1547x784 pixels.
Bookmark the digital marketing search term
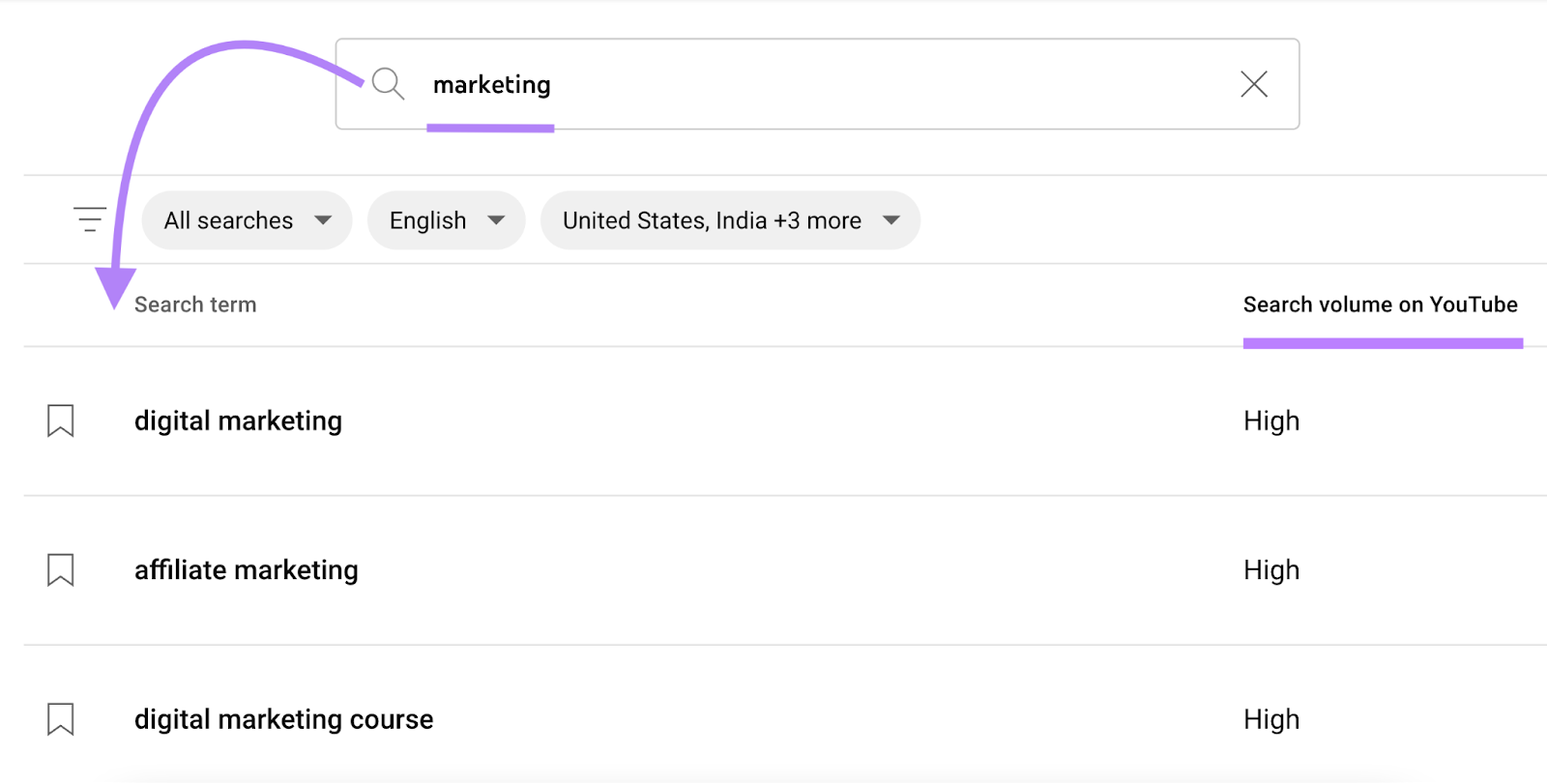61,421
